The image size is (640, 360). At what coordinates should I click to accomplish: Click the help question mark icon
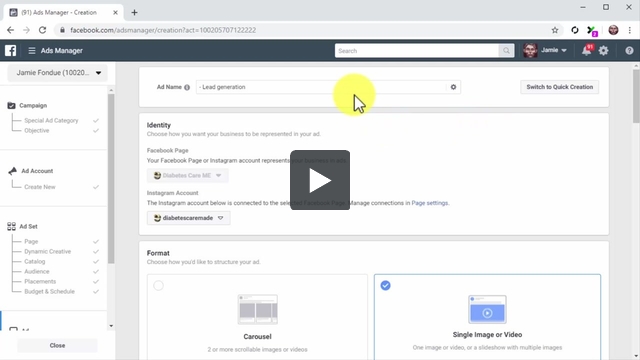[629, 51]
